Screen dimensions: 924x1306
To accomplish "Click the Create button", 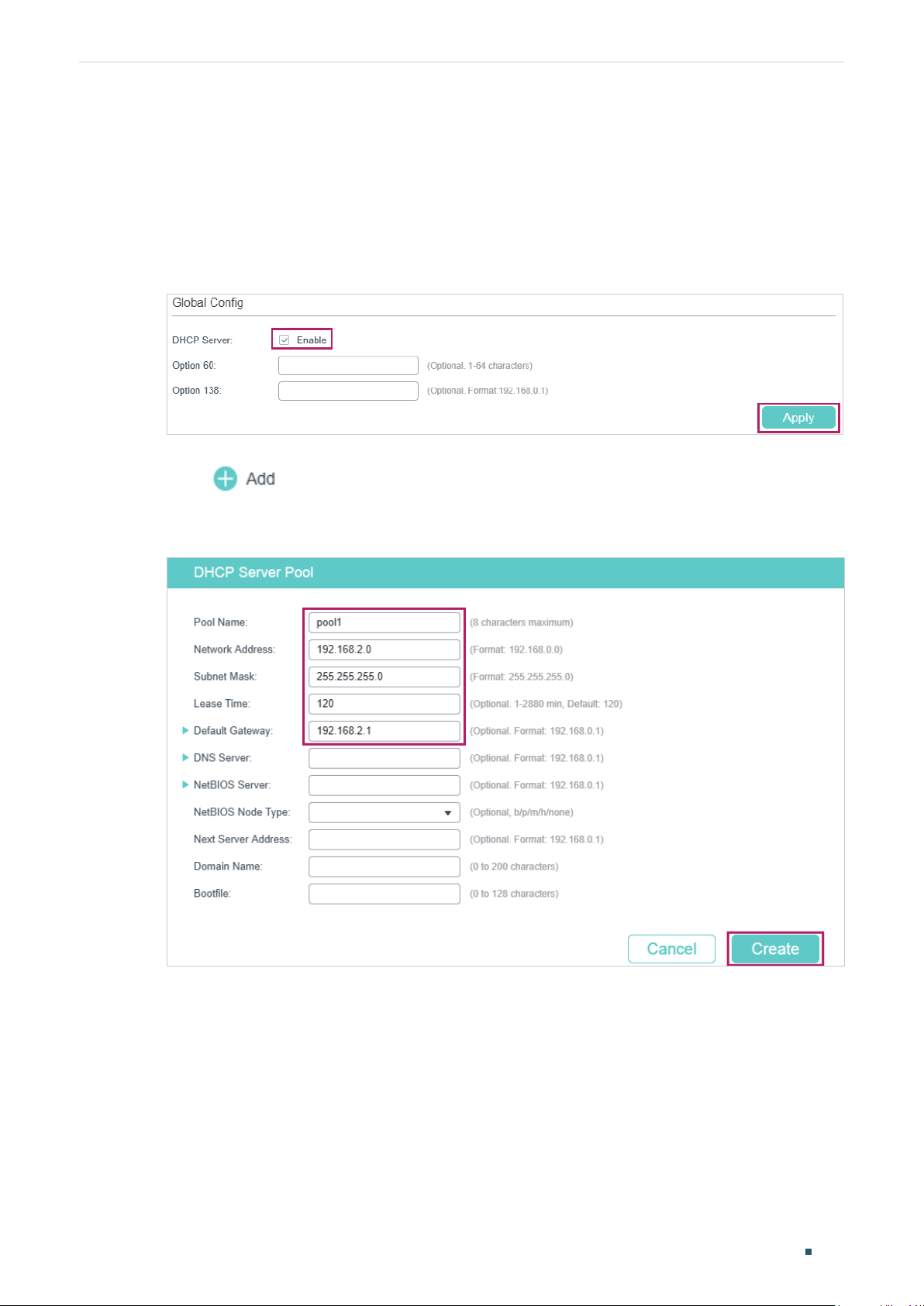I will pyautogui.click(x=775, y=949).
